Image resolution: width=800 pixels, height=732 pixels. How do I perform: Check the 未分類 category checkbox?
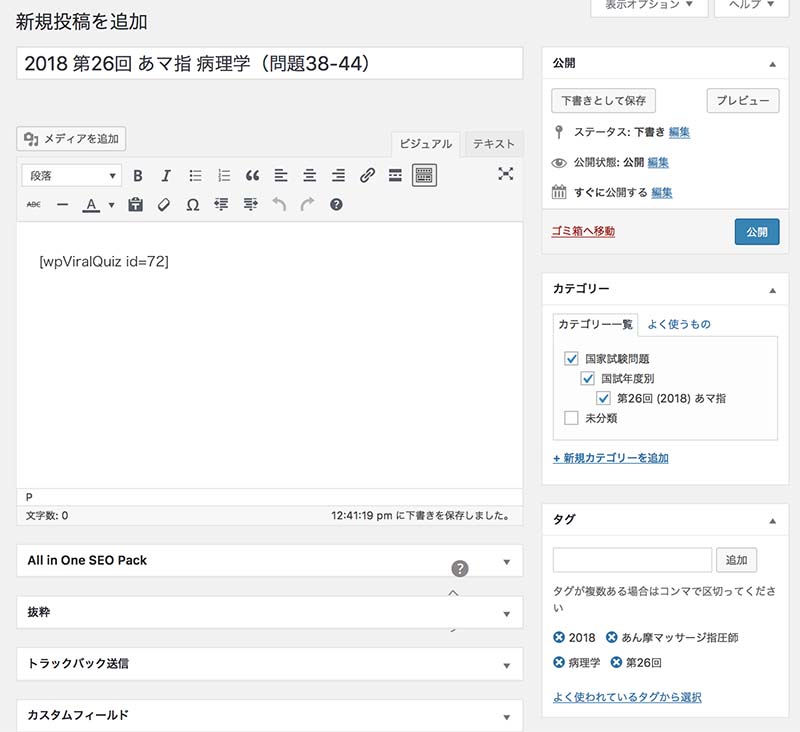[x=572, y=418]
